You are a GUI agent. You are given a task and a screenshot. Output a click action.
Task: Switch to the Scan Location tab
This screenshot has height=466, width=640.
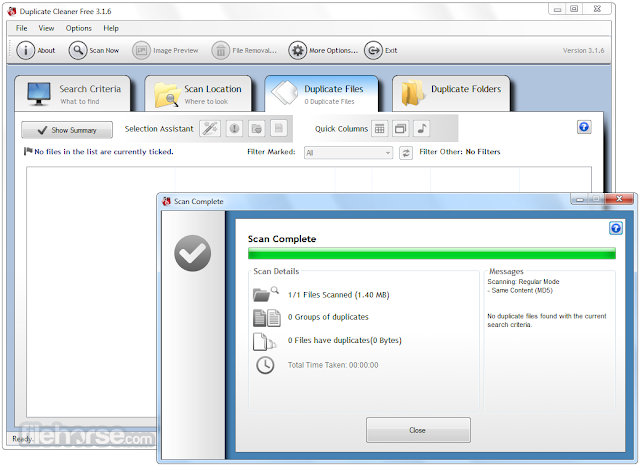pyautogui.click(x=198, y=93)
